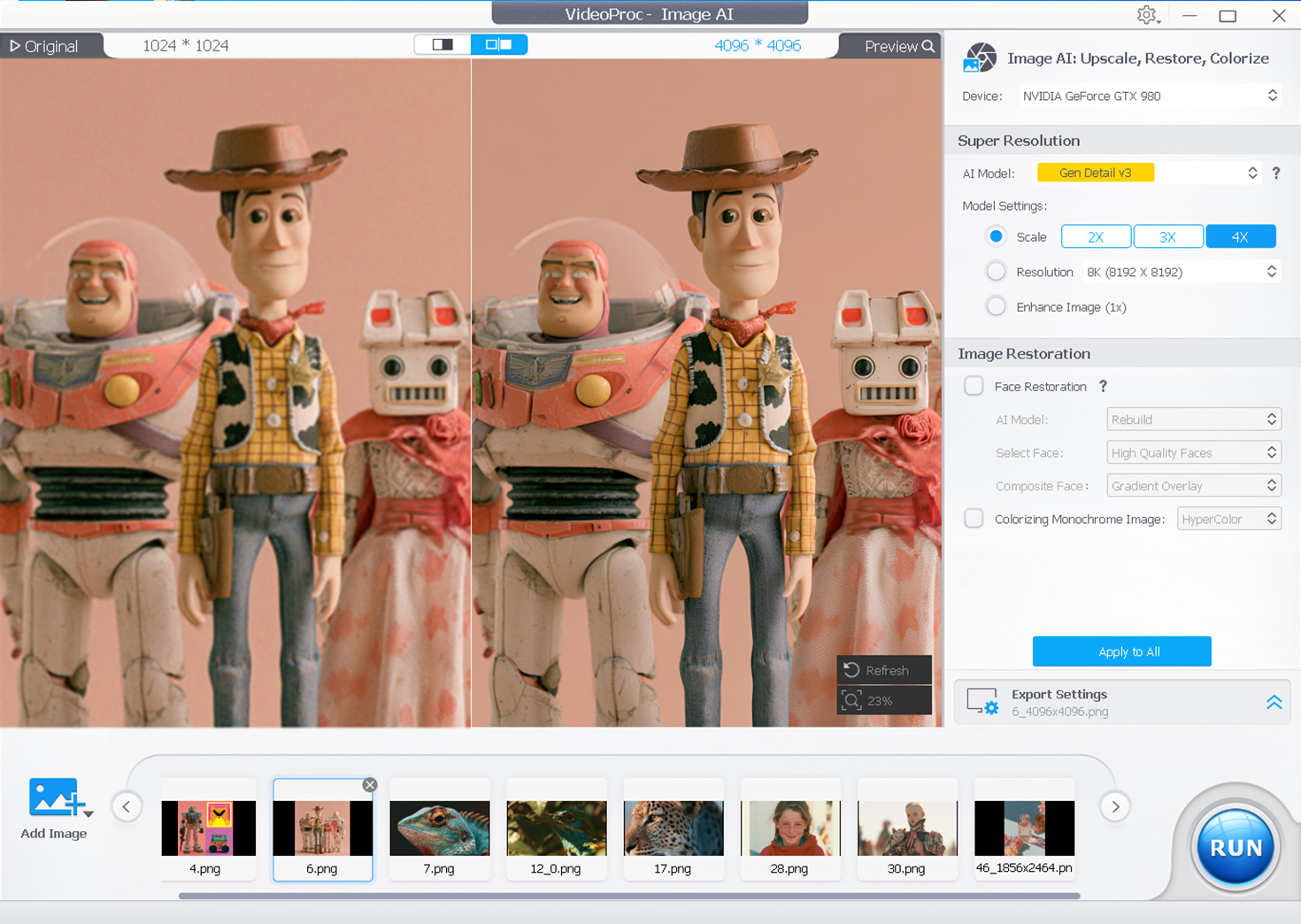
Task: Select the 12_0.png thumbnail
Action: 557,829
